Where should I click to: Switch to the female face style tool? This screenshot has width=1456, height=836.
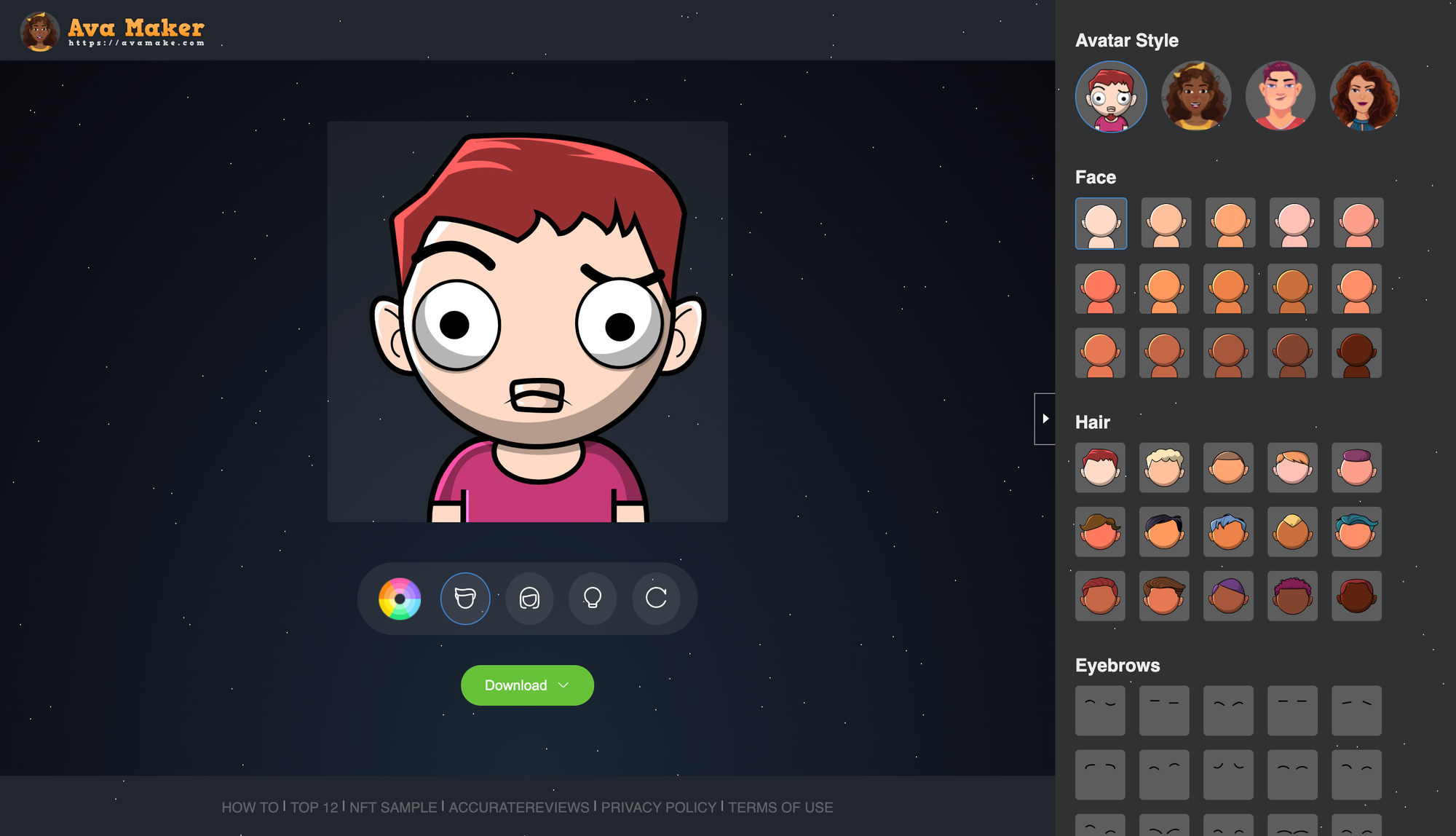(x=529, y=599)
